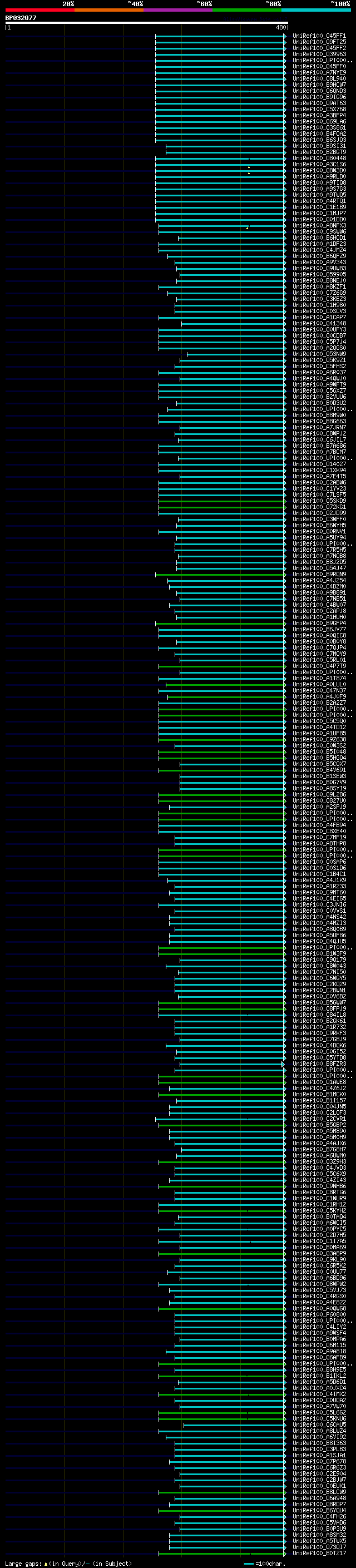Select hit label UniRef100_B8FZR3
The image size is (356, 1568).
319,1064
